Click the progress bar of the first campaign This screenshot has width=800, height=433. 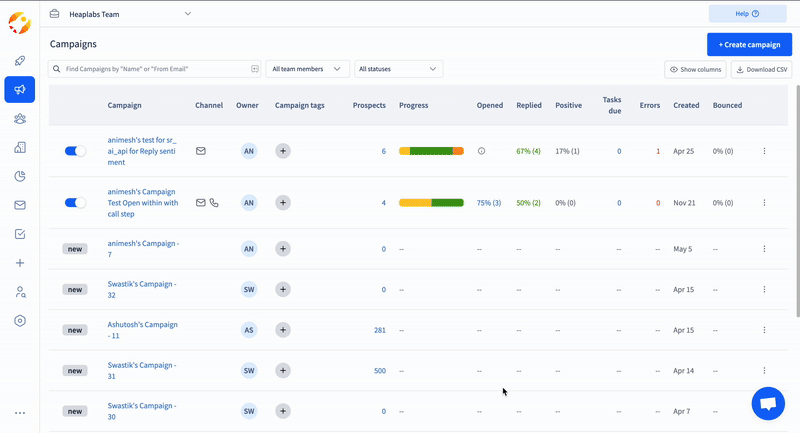click(431, 151)
